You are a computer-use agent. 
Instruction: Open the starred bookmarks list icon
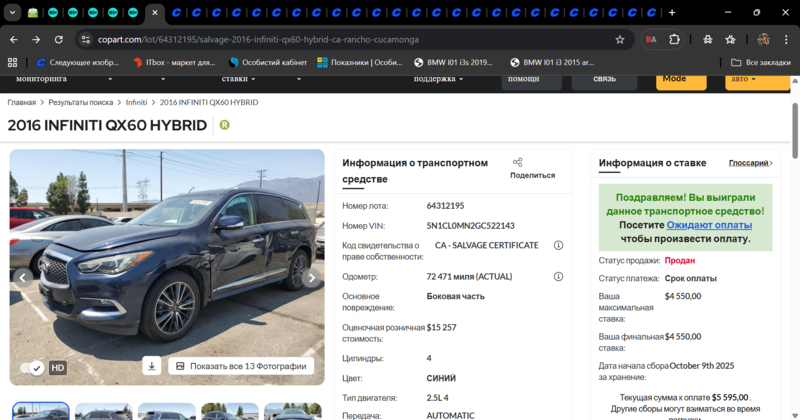730,39
